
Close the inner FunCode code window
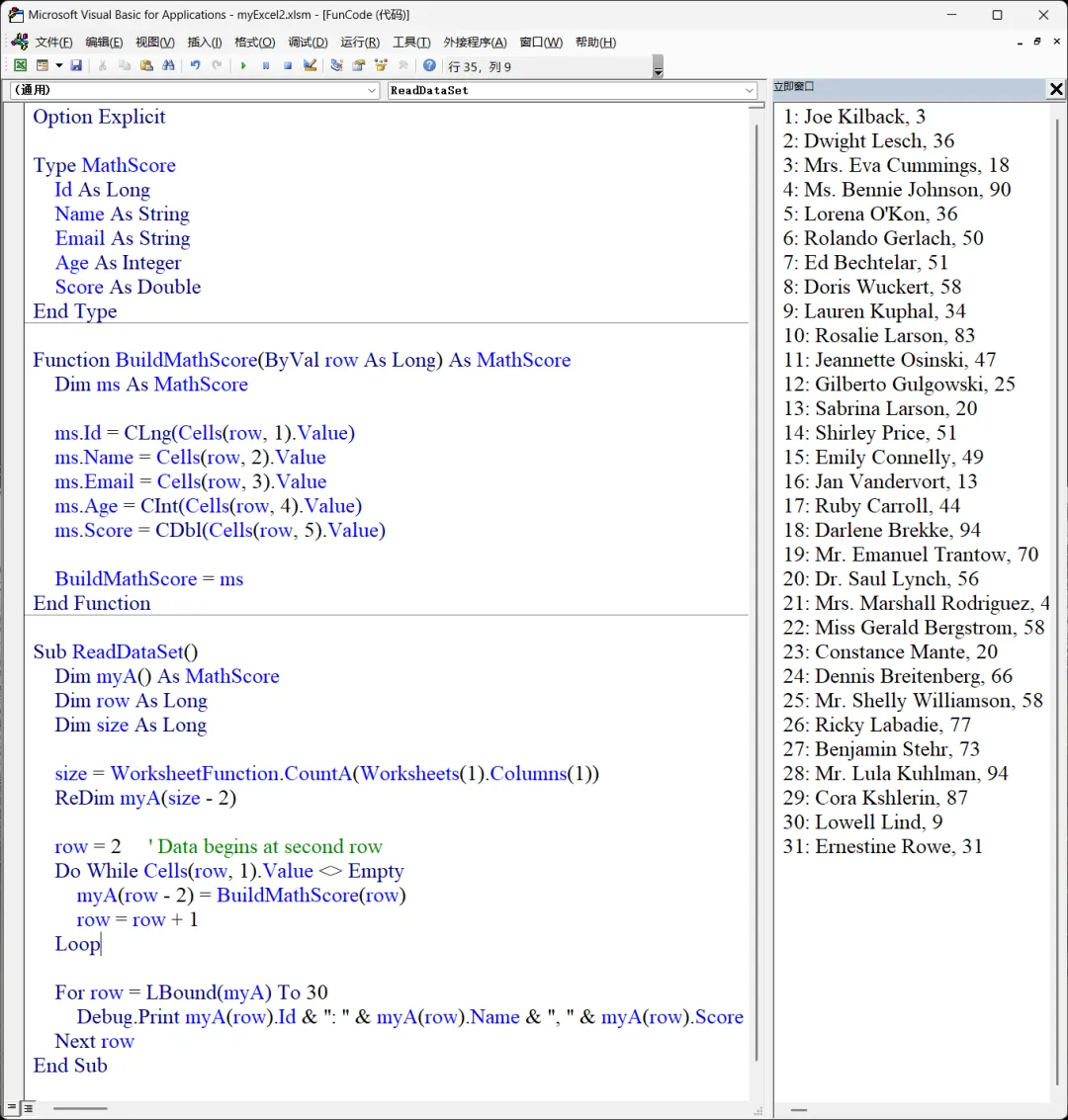pyautogui.click(x=1056, y=42)
